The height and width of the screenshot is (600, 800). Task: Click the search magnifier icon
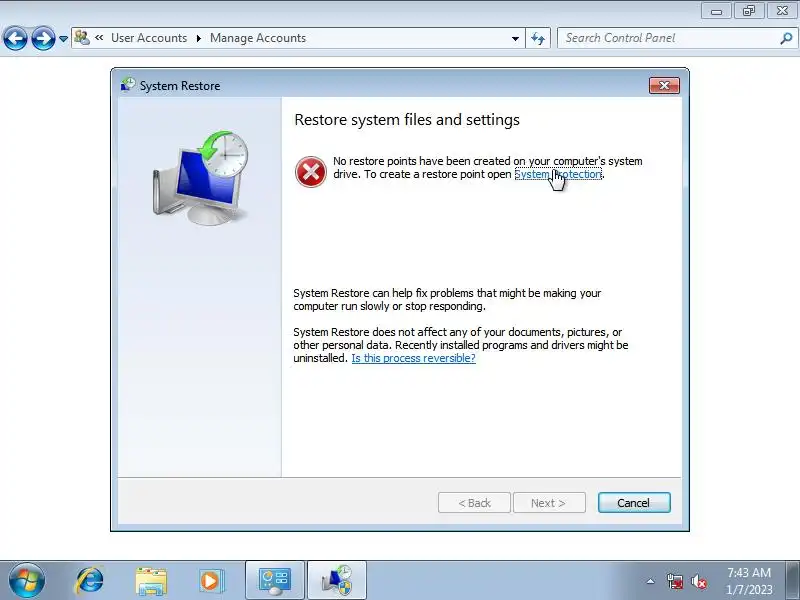click(x=786, y=38)
